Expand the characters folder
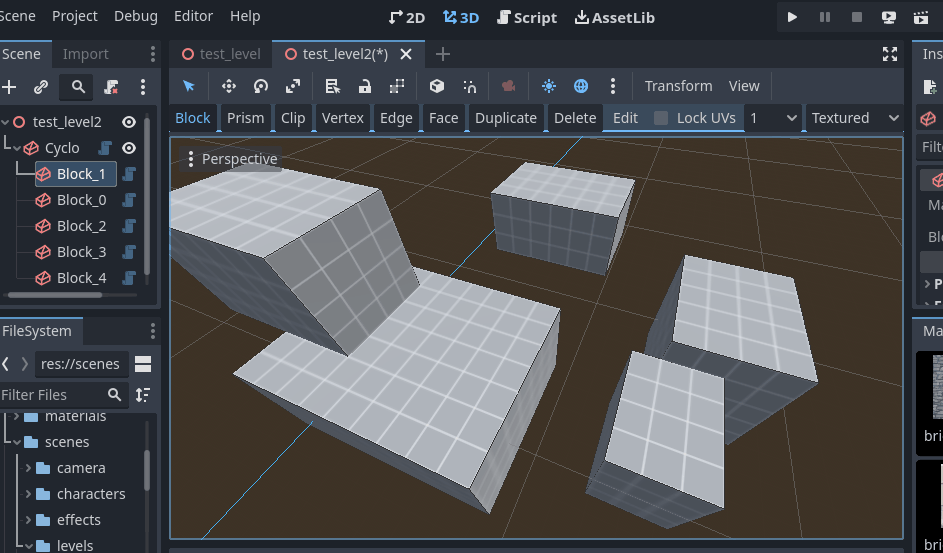Screen dimensions: 943x553 [x=28, y=493]
